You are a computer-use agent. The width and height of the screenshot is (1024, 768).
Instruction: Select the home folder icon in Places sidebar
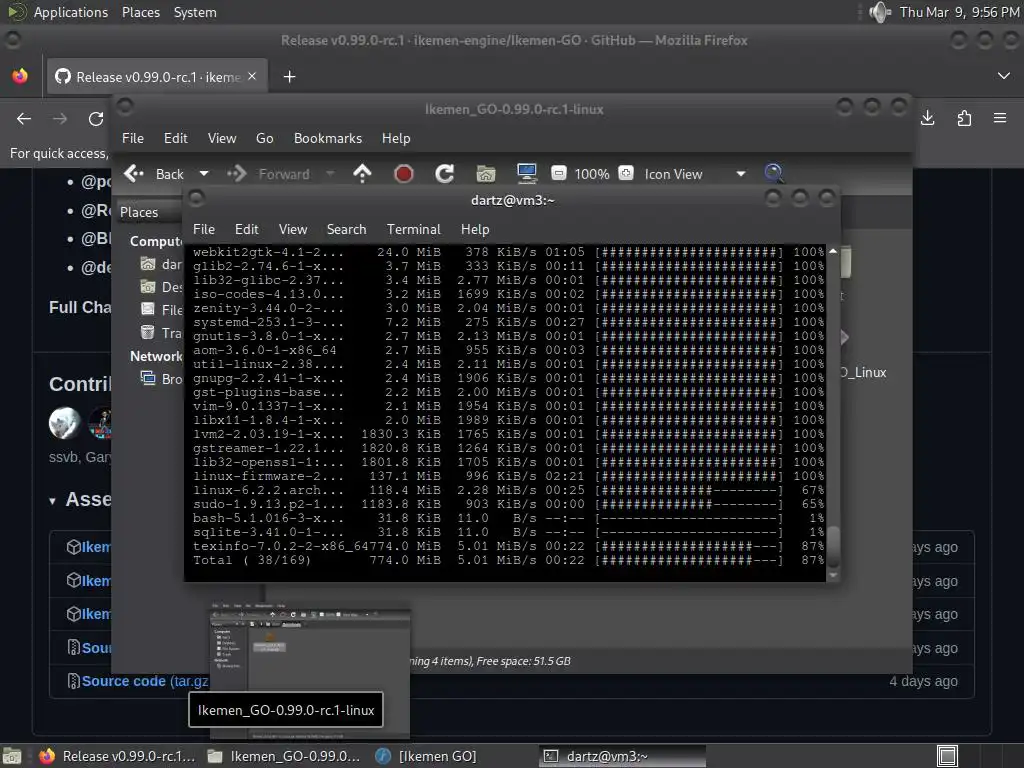(148, 264)
